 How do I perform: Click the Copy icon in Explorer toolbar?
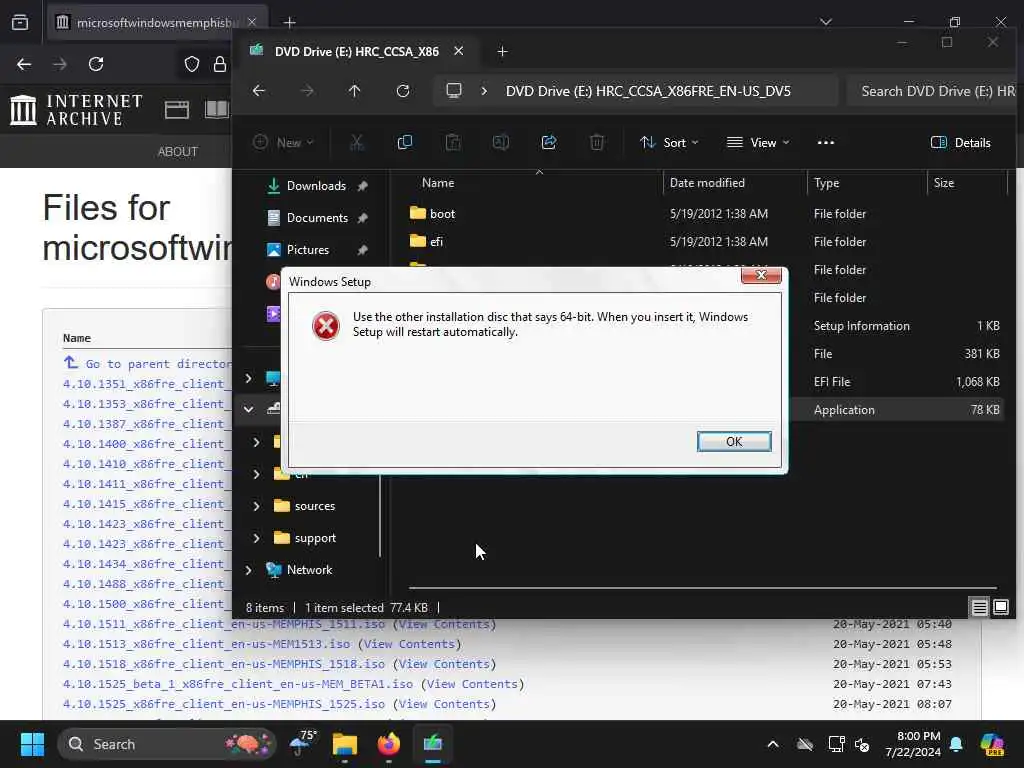(x=405, y=142)
